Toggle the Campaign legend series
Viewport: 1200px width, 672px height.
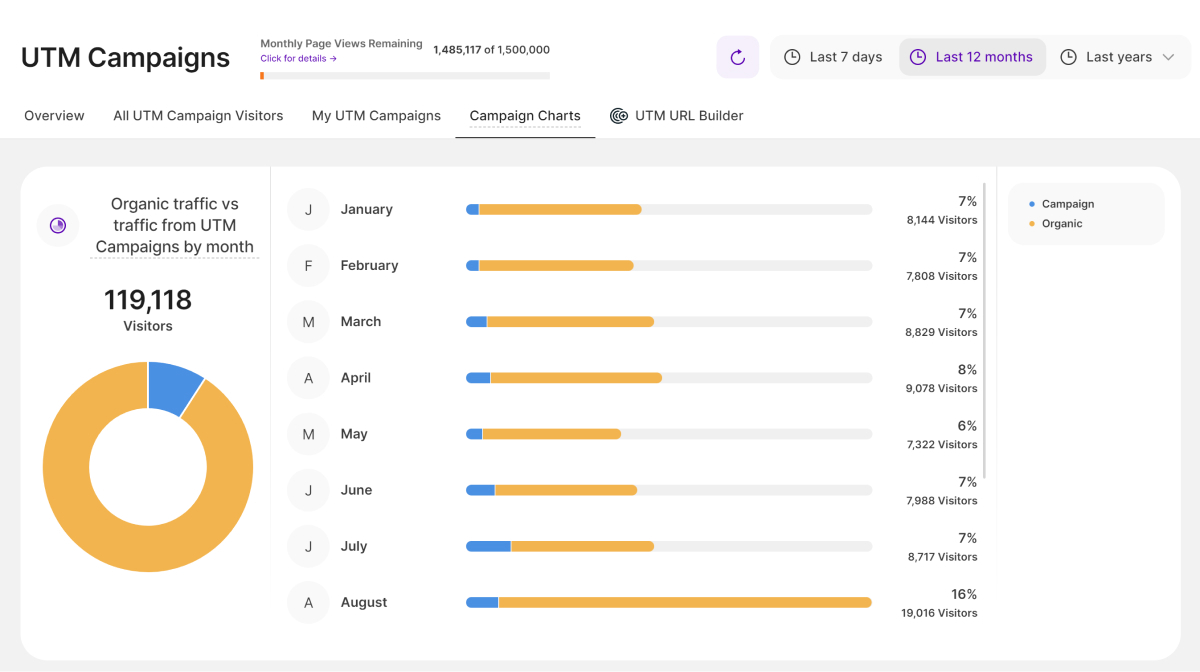click(1067, 204)
